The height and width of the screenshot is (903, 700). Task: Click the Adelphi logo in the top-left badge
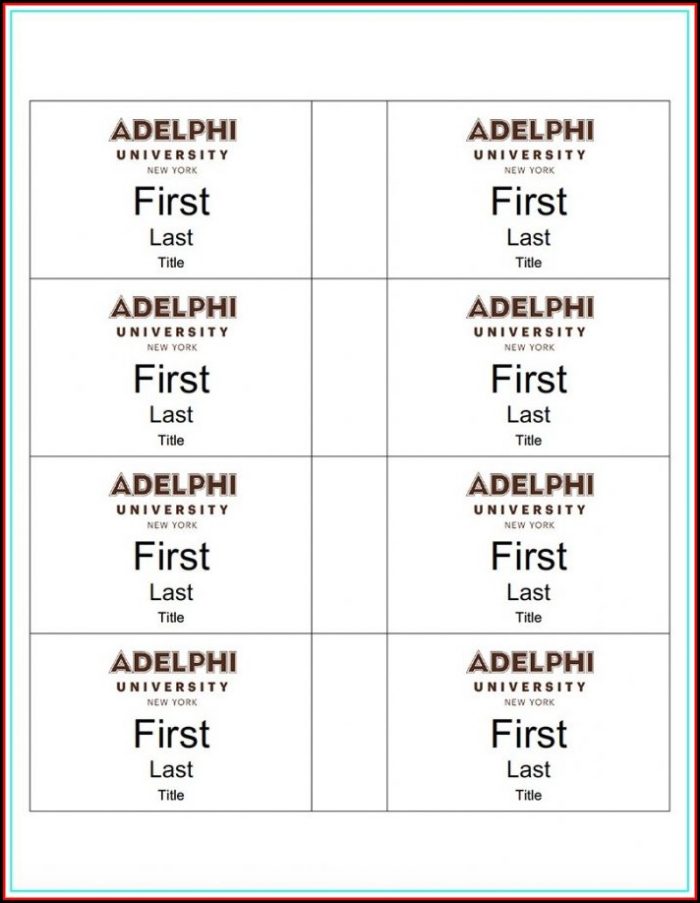pos(172,144)
